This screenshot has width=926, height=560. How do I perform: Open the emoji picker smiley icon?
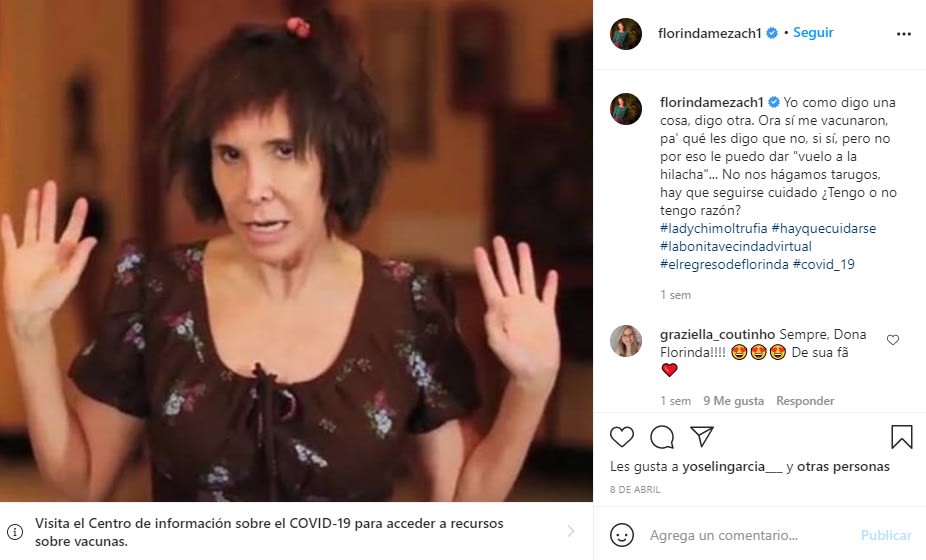[621, 535]
